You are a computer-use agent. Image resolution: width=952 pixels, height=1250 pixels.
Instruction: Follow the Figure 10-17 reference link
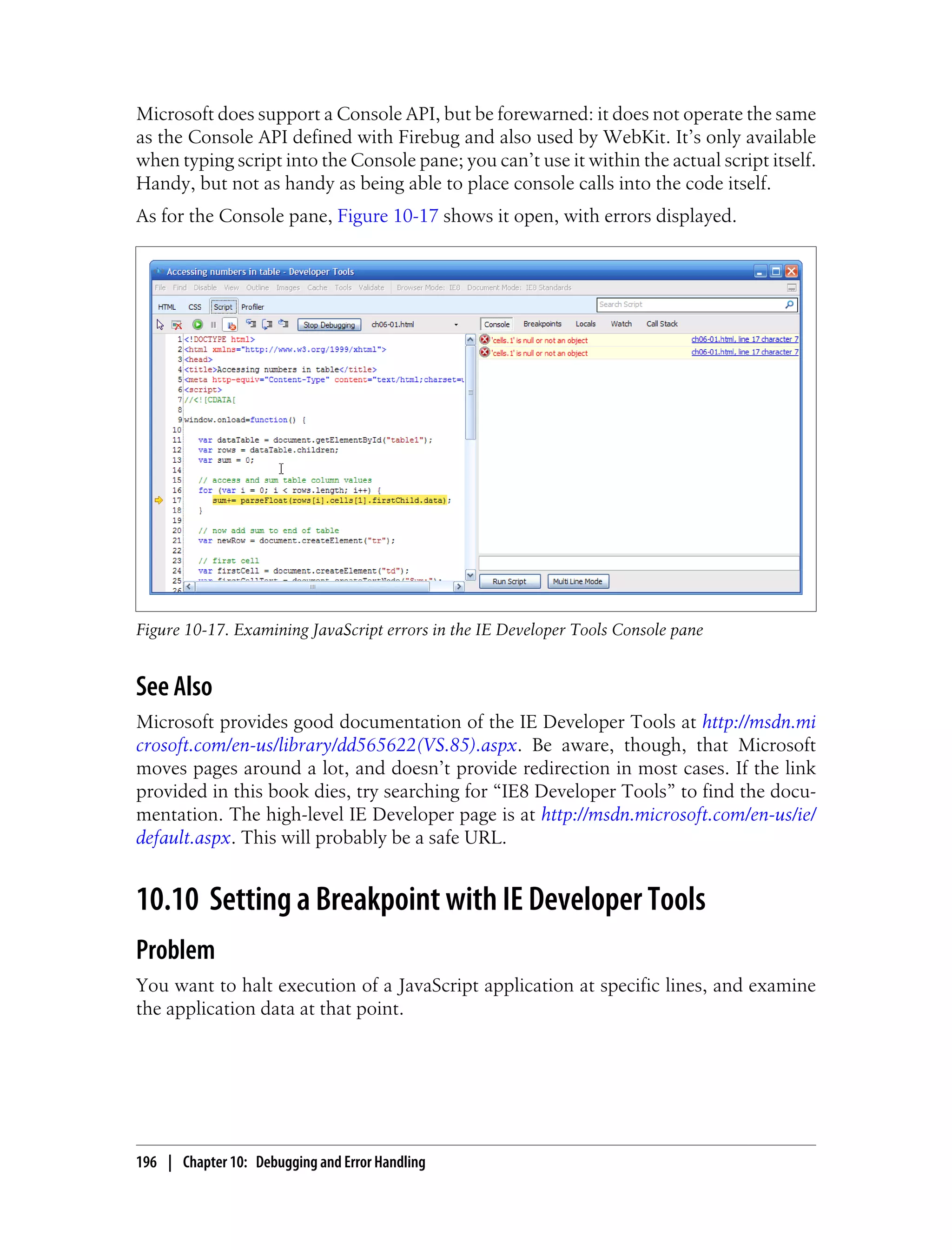[388, 216]
